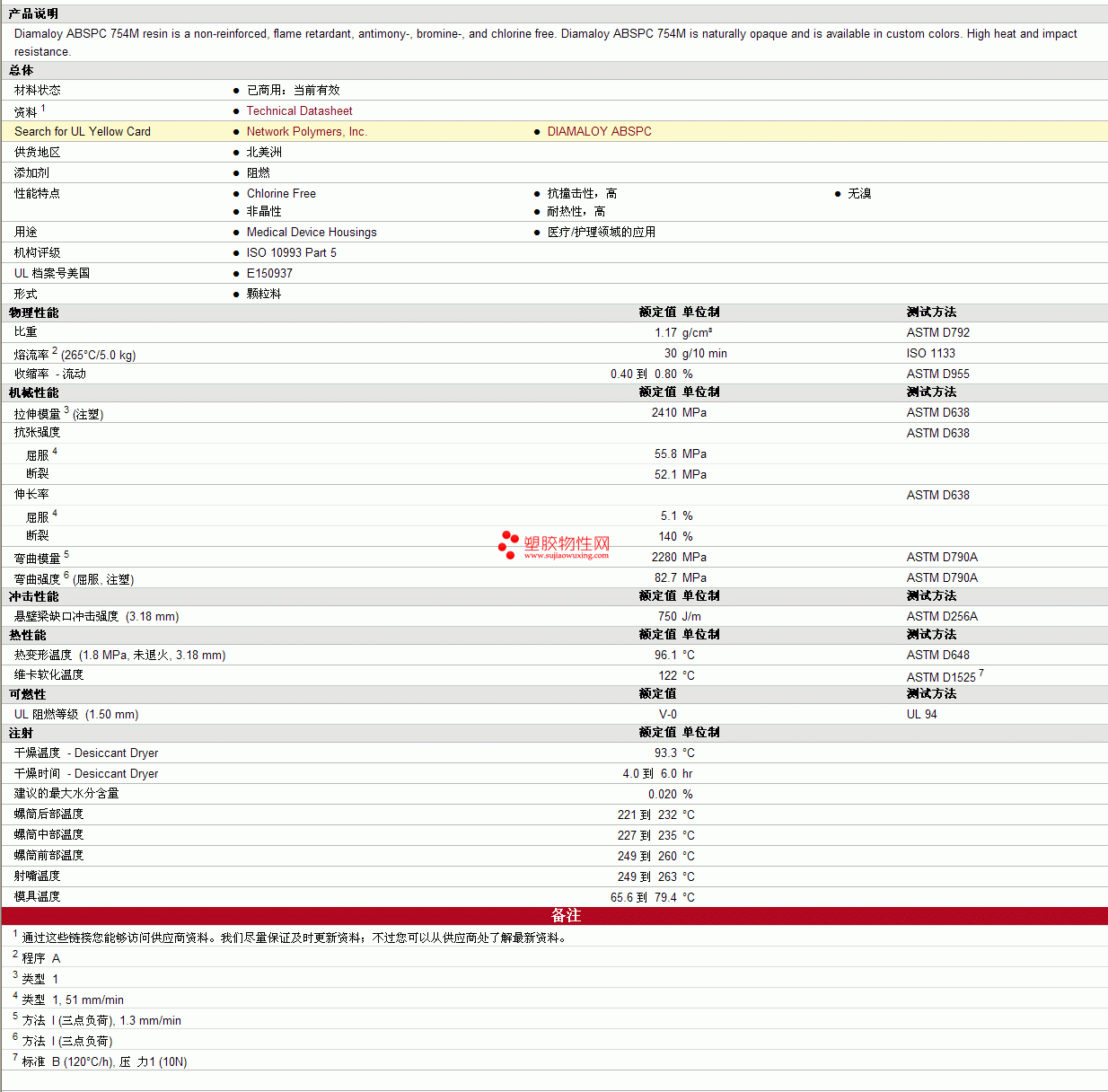Click the heat deflection value '96.1'
Screen dimensions: 1108x1092
pyautogui.click(x=665, y=655)
